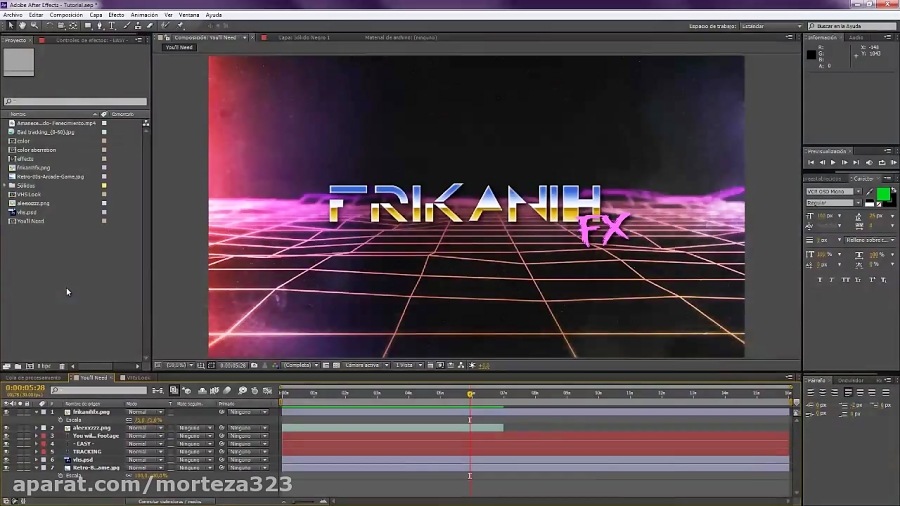Open the resolution Completa dropdown in viewer
900x506 pixels.
coord(301,365)
